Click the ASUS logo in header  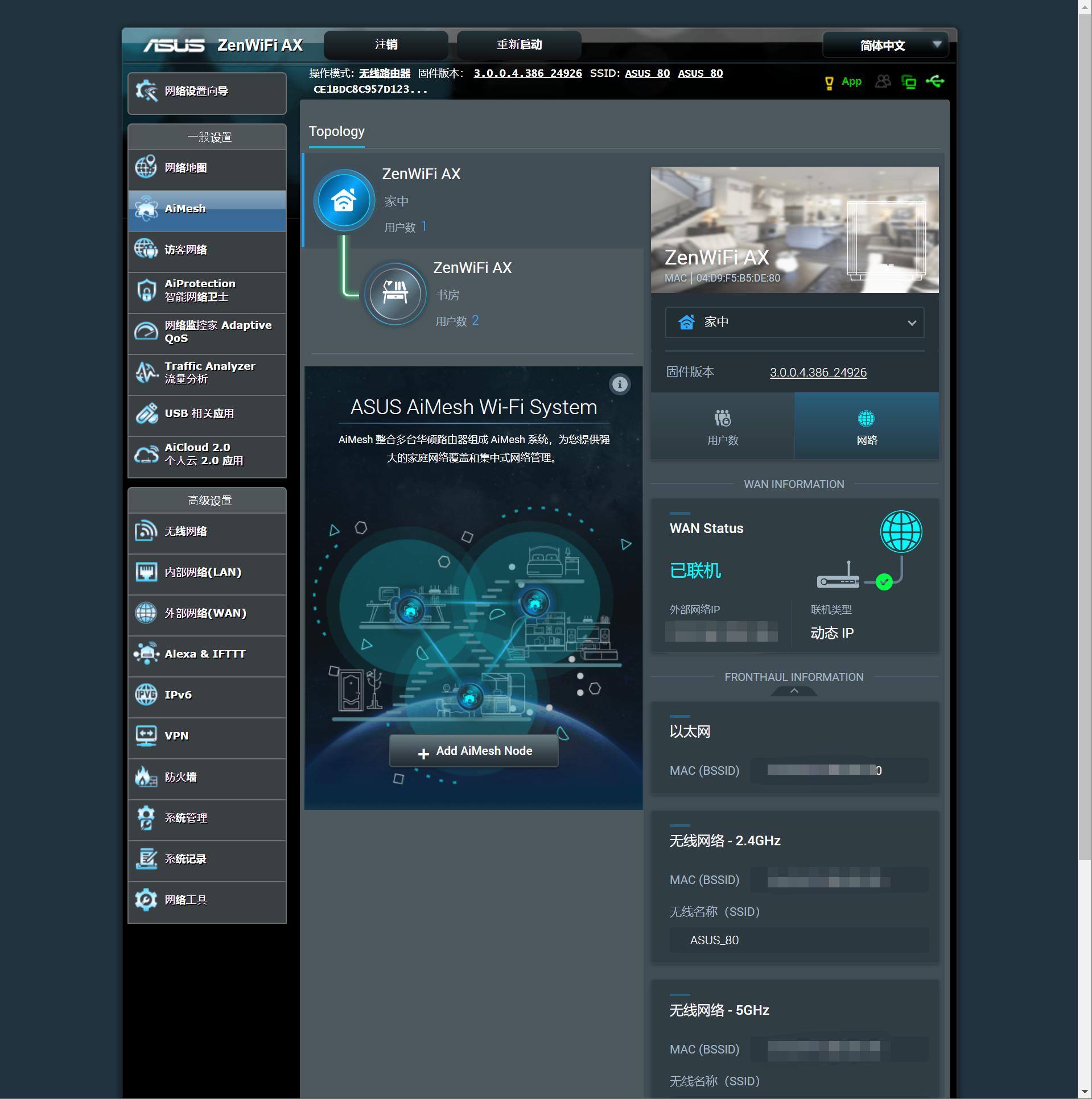pos(174,46)
